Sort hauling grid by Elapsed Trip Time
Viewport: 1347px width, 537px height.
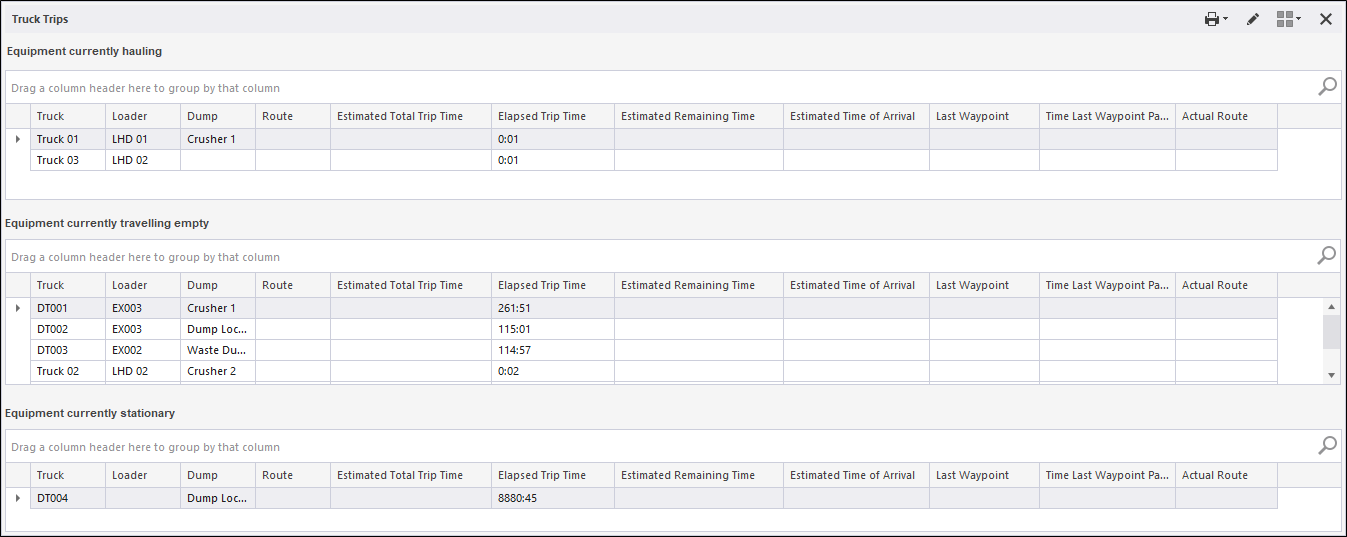[552, 116]
